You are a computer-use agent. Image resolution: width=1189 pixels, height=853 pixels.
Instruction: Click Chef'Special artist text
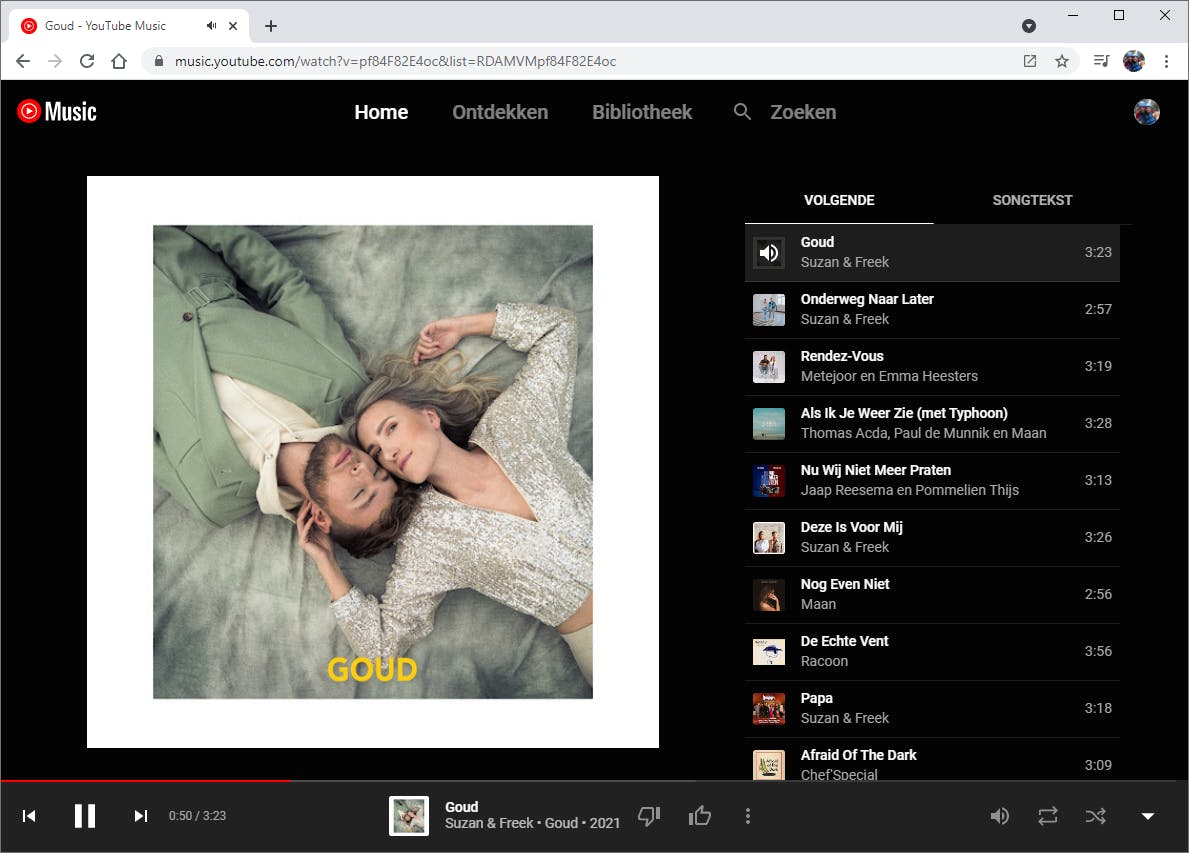[839, 774]
